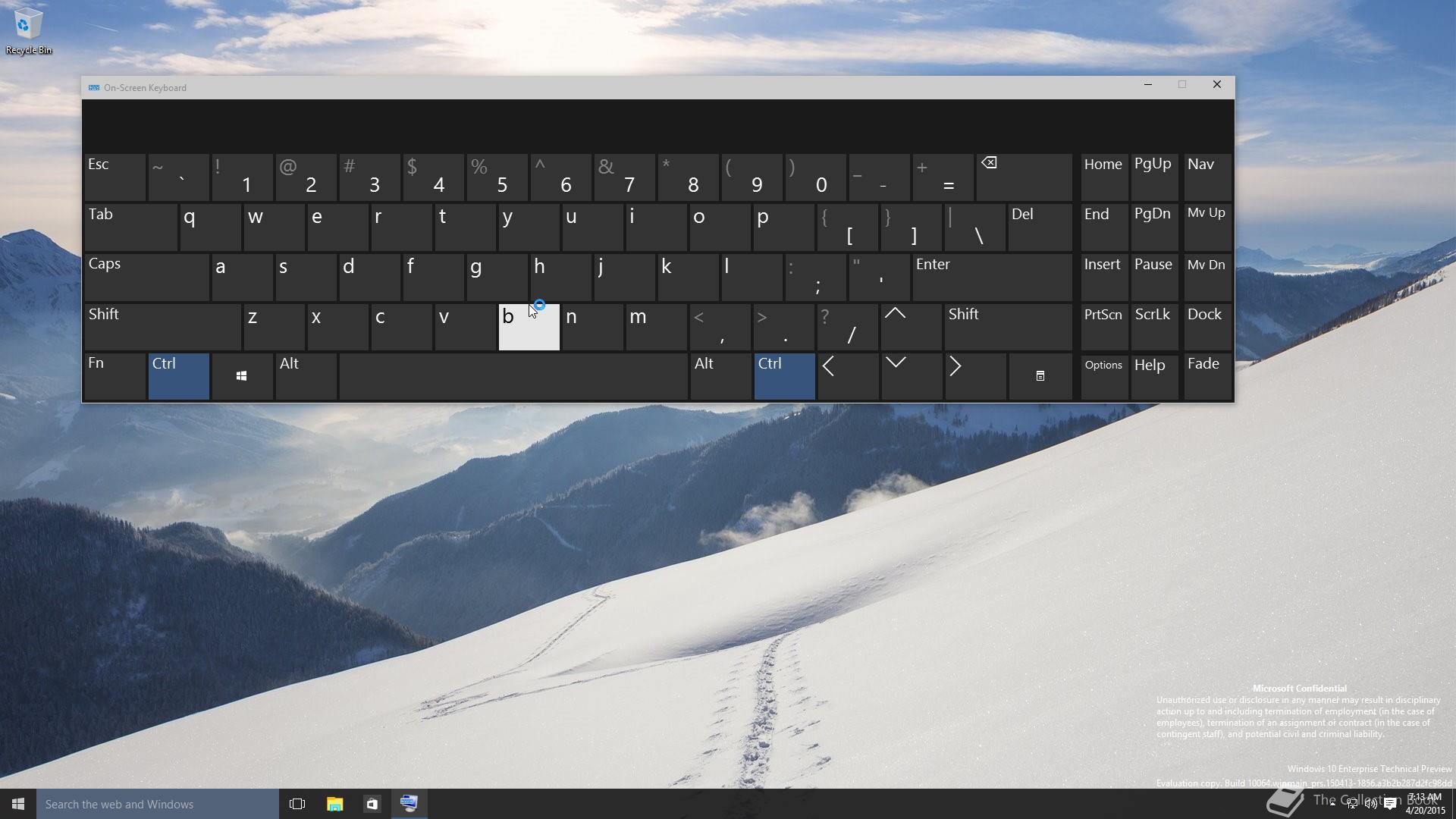
Task: Open keyboard Options
Action: (1103, 376)
